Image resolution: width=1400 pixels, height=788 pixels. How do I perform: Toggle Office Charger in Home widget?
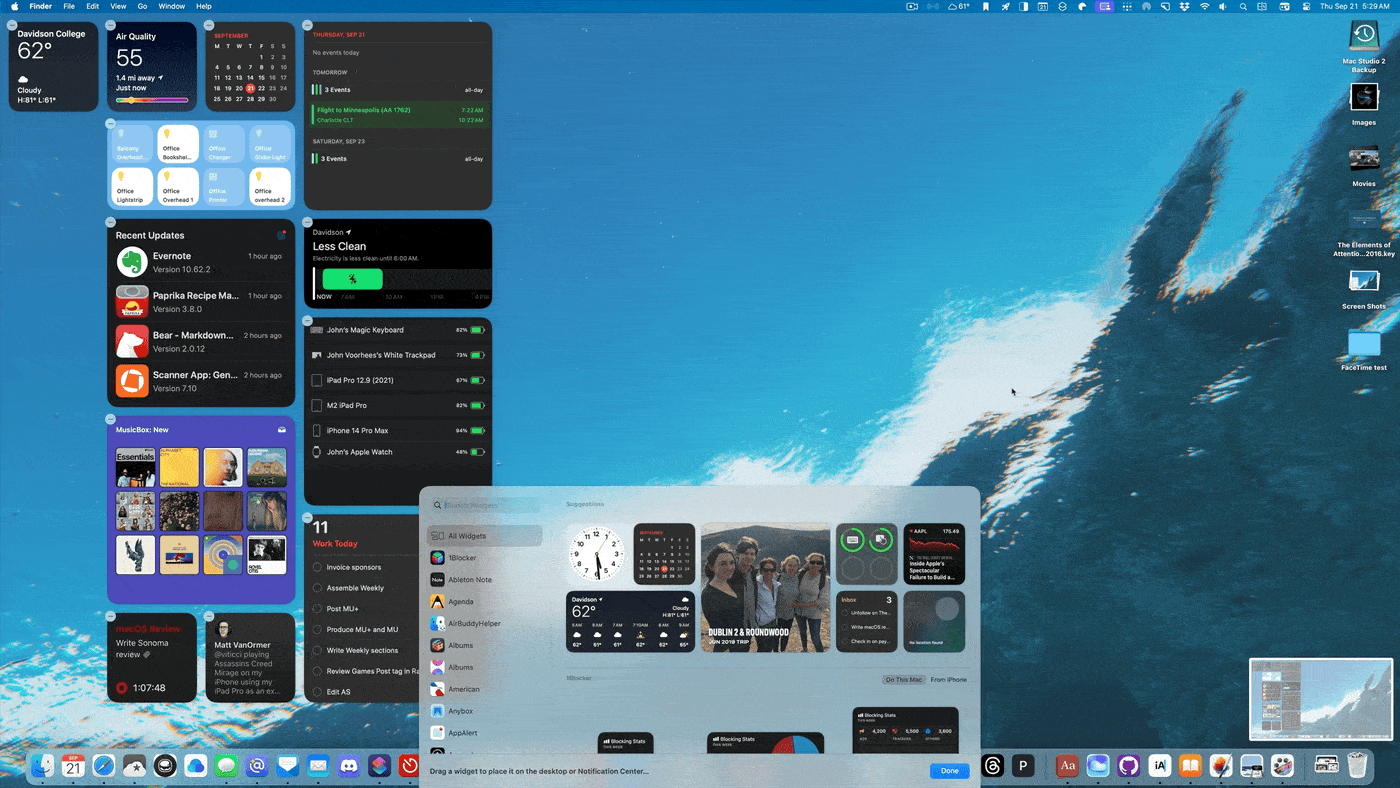(x=224, y=144)
